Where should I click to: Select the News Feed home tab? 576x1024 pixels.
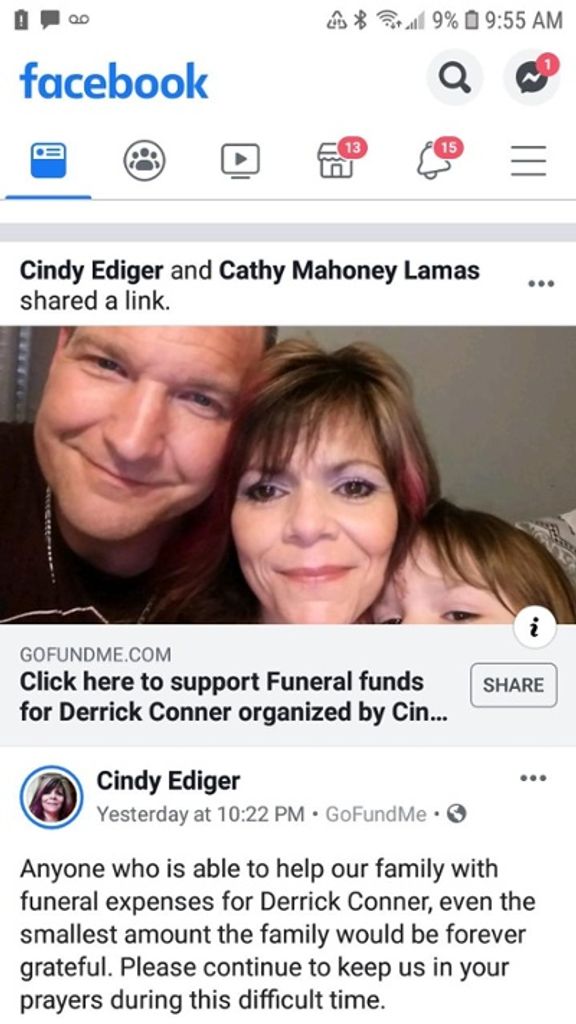point(48,159)
